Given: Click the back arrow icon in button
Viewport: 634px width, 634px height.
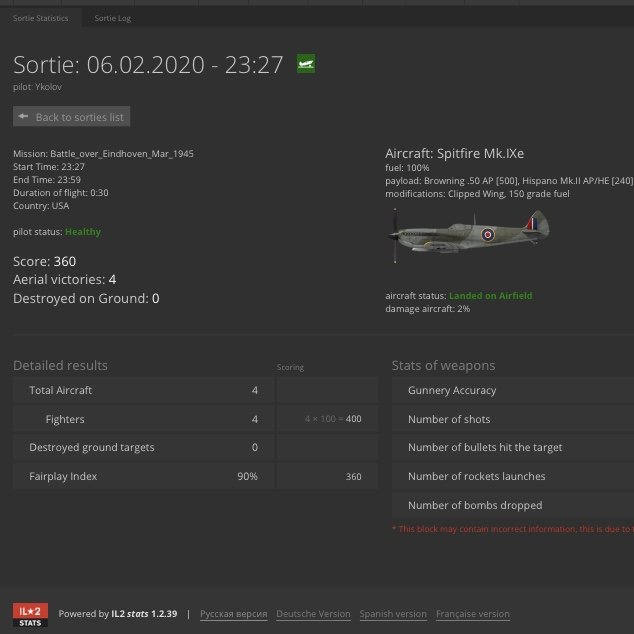Looking at the screenshot, I should coord(23,116).
